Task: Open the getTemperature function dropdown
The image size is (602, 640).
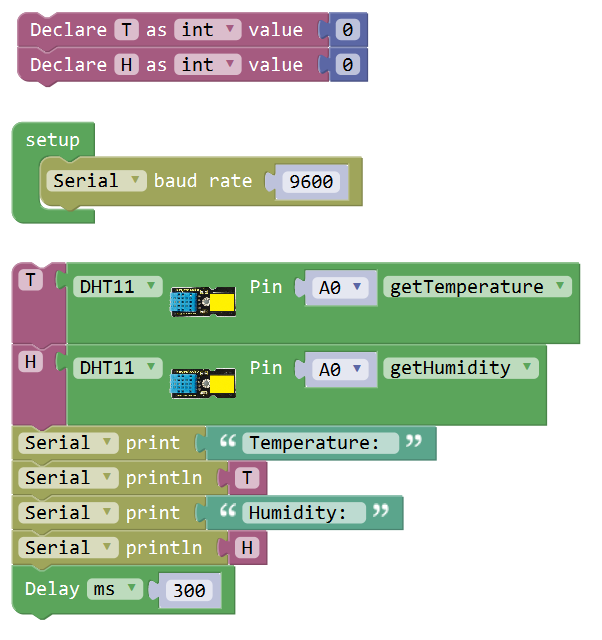Action: point(477,287)
